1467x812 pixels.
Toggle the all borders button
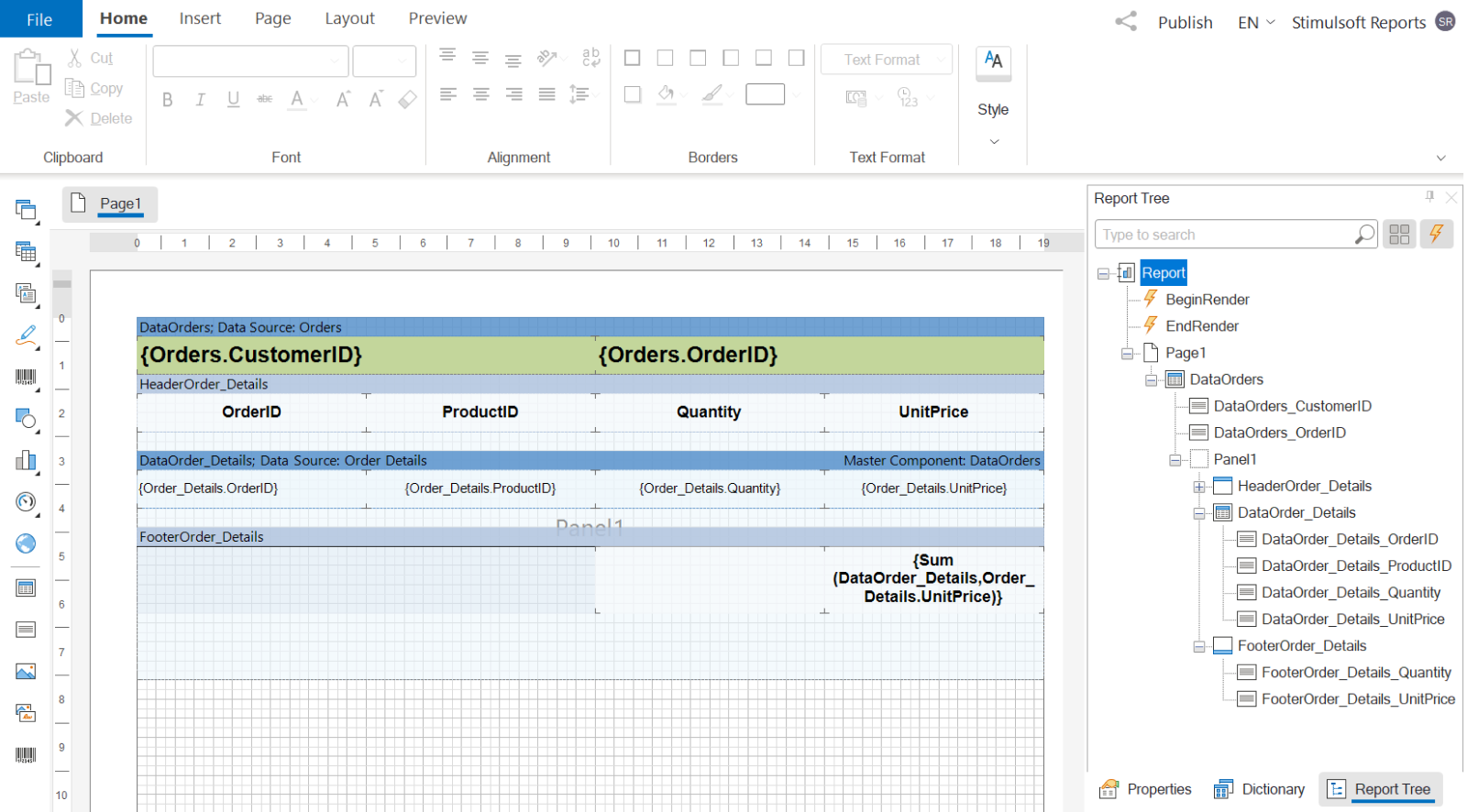[x=633, y=59]
